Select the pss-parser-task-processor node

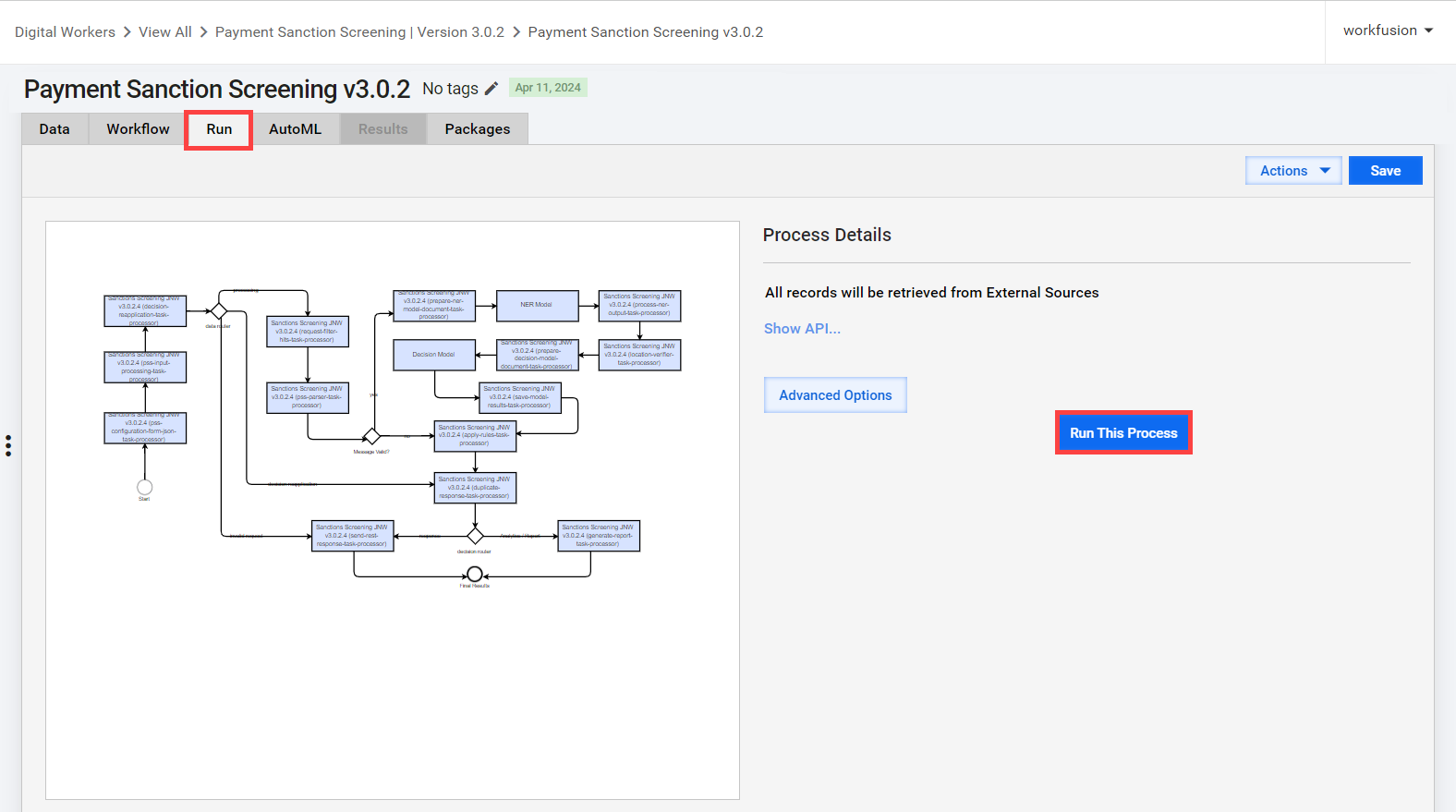coord(308,398)
